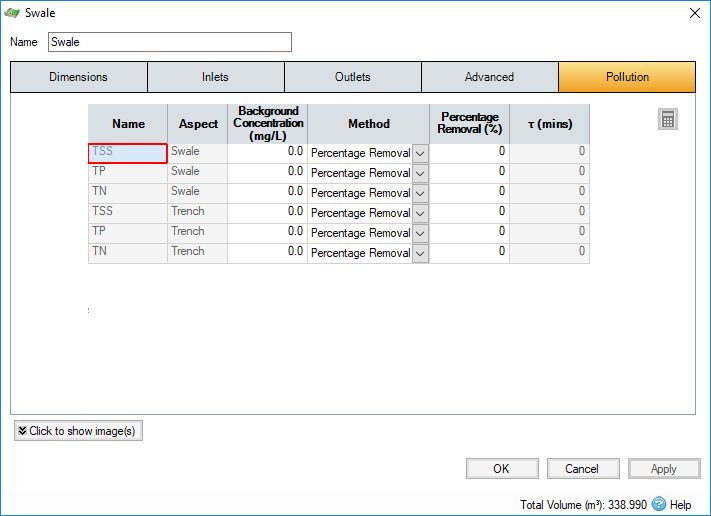
Task: Click the Apply button
Action: click(x=664, y=469)
